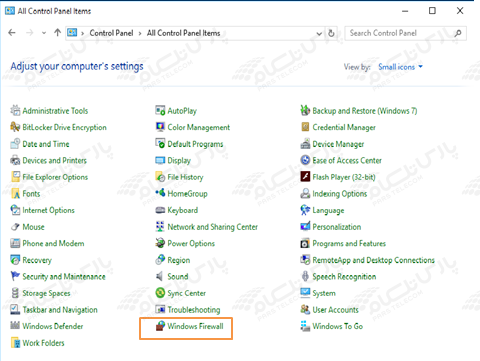Open the Date and Time icon
Image resolution: width=480 pixels, height=361 pixels.
(x=15, y=144)
